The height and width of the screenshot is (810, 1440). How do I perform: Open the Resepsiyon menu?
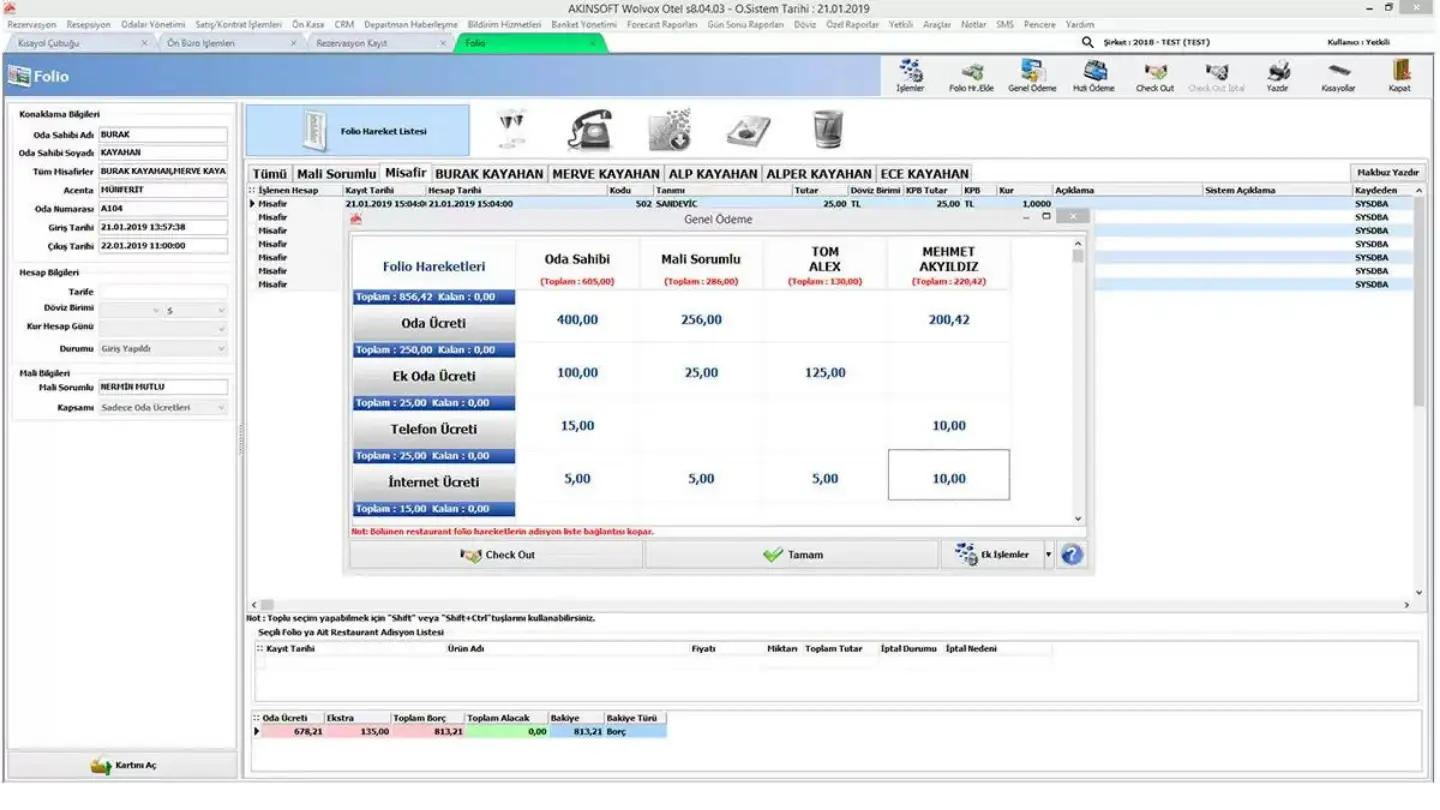tap(89, 24)
